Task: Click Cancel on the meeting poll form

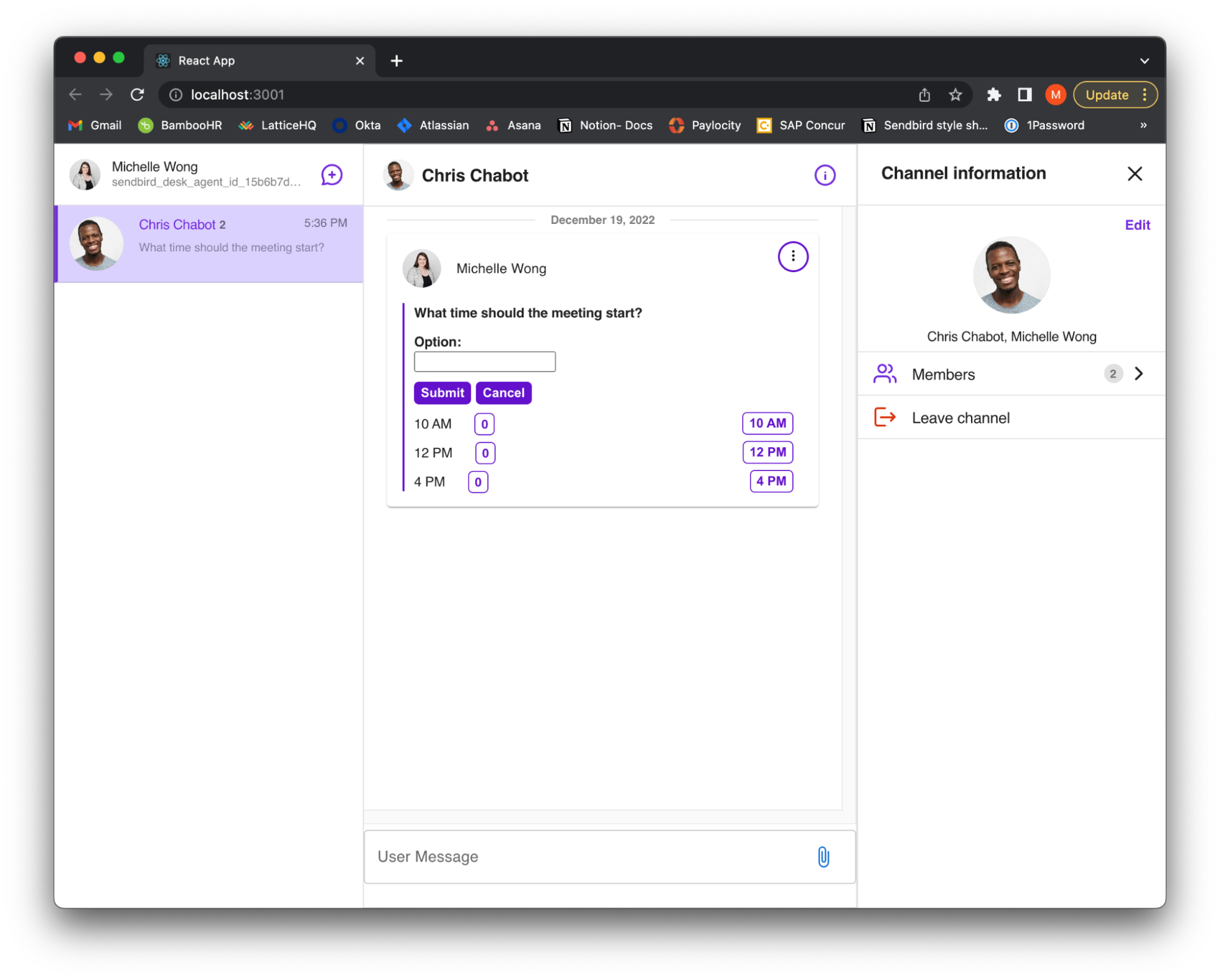Action: coord(504,393)
